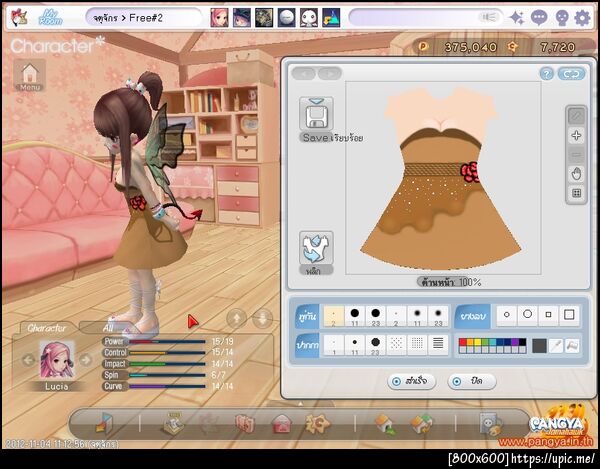Select the small circle eraser

[507, 315]
